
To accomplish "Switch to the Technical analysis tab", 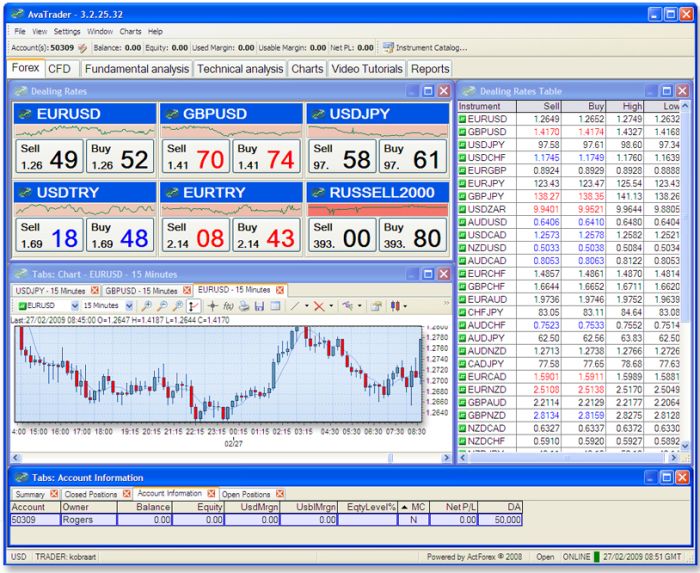I will coord(240,69).
